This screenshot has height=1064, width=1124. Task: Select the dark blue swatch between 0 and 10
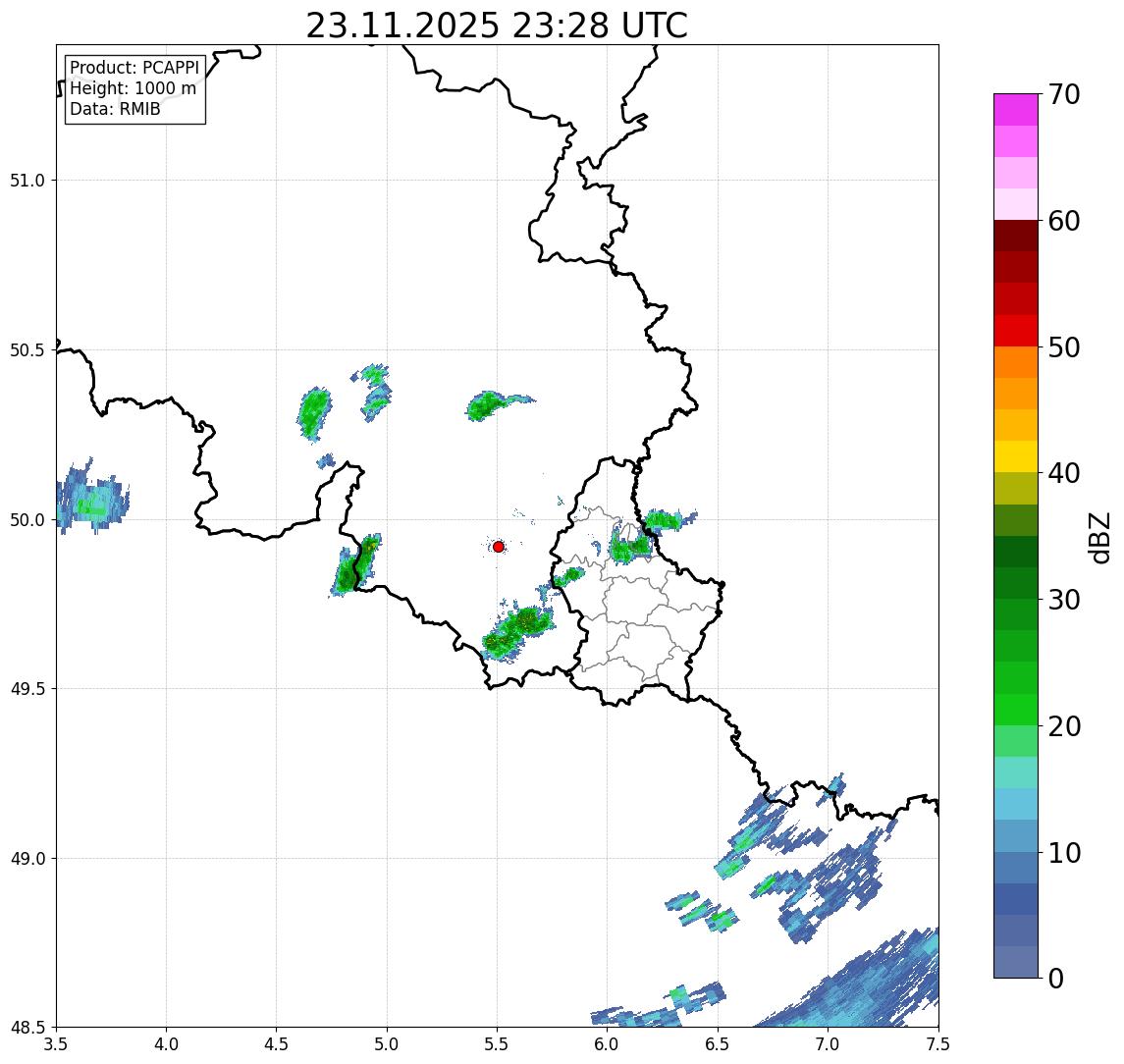coord(1016,899)
